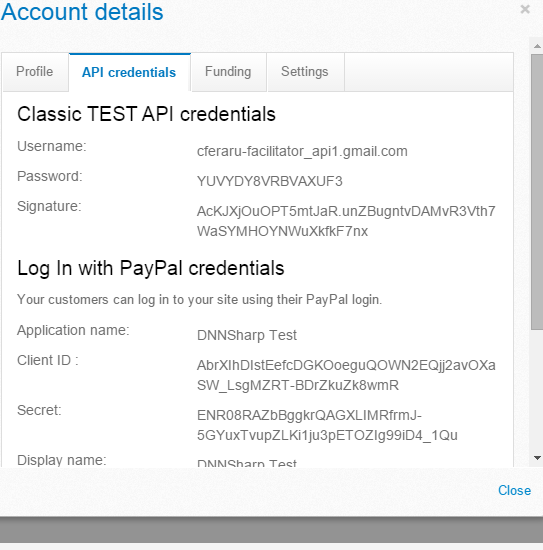The height and width of the screenshot is (550, 543).
Task: Click the scrollbar up arrow
Action: pos(537,46)
